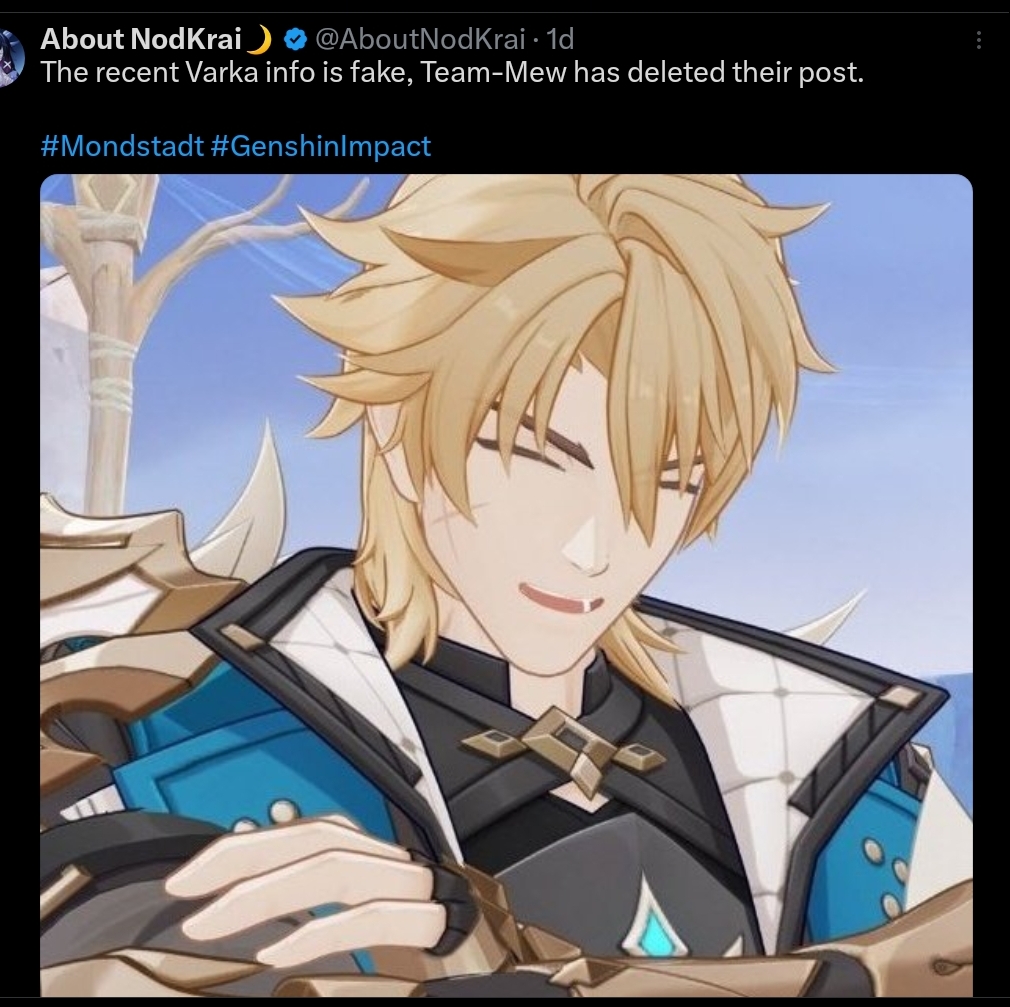Click the glowing blue gem on the chest
This screenshot has height=1007, width=1010.
coord(655,925)
